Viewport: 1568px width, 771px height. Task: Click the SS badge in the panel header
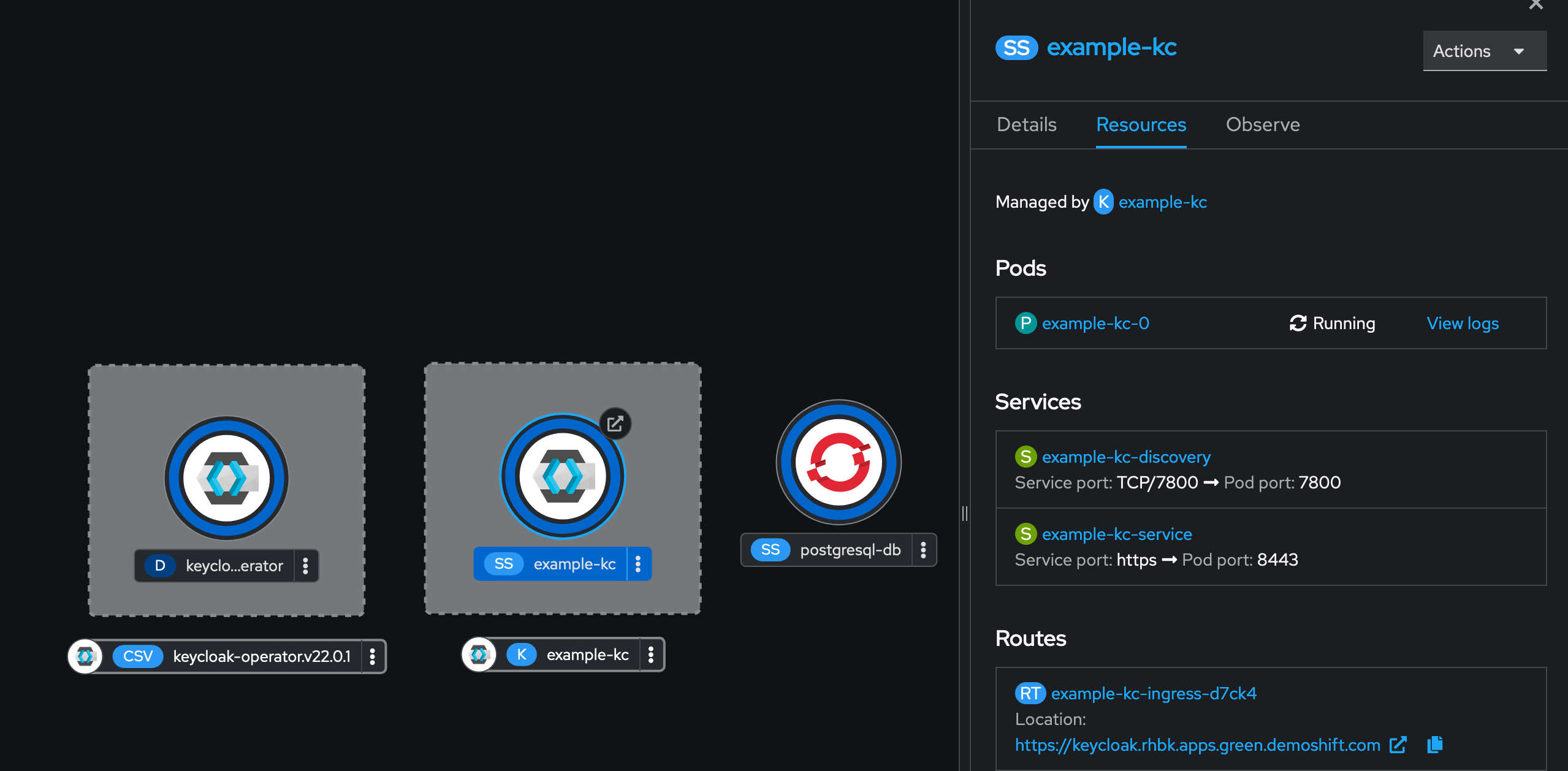click(1017, 47)
